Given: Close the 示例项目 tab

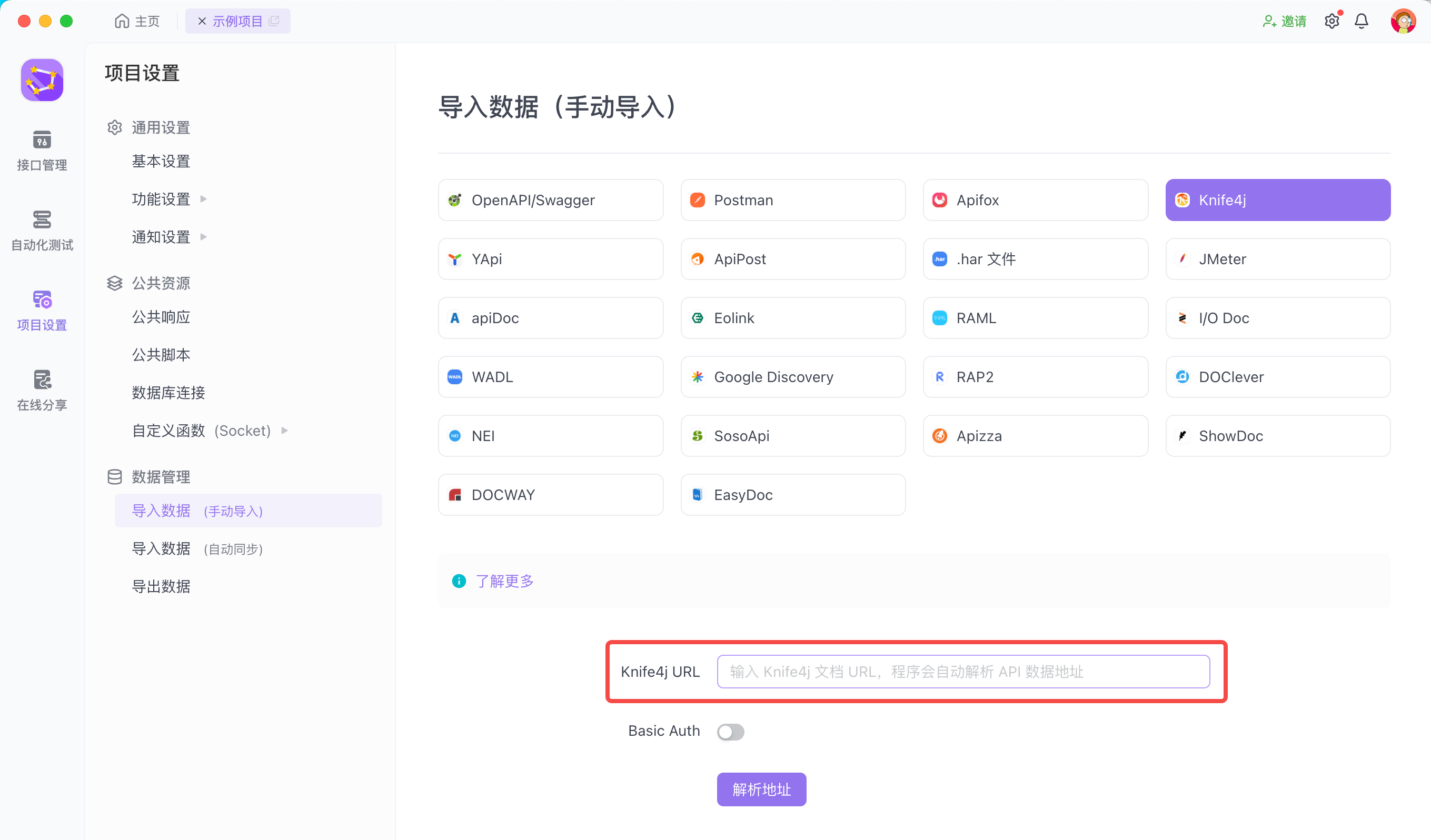Looking at the screenshot, I should tap(202, 21).
